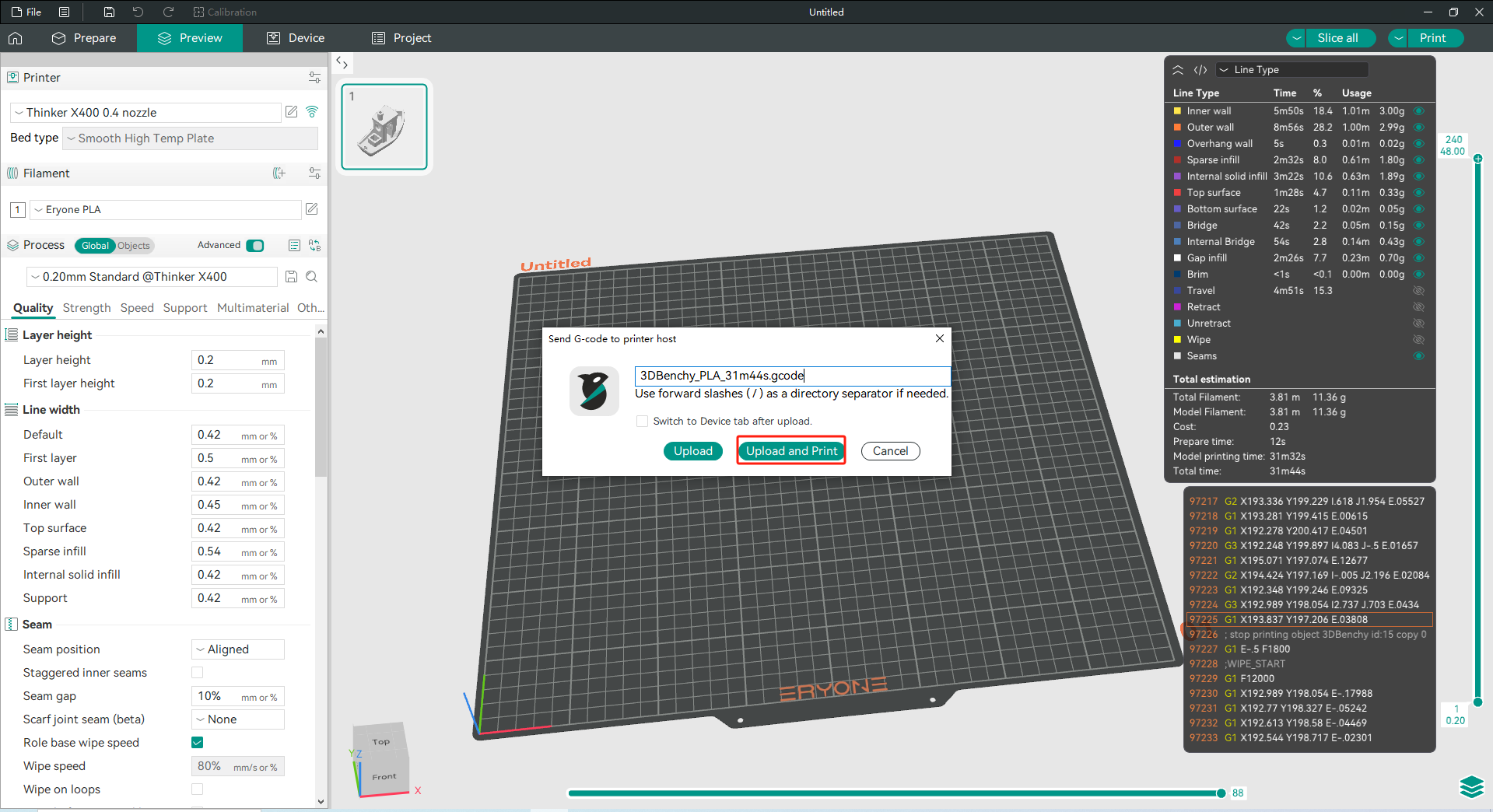Open Scarf joint seam None dropdown
This screenshot has width=1493, height=812.
[x=238, y=719]
